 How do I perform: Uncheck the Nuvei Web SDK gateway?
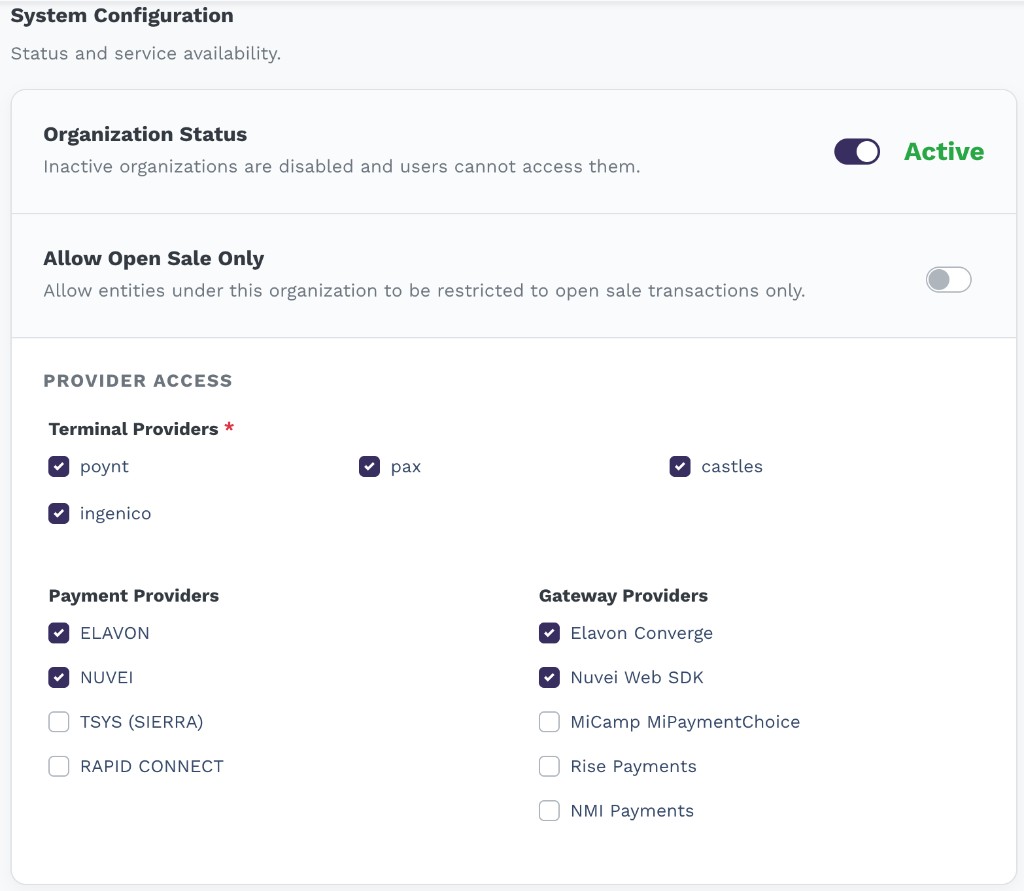549,677
